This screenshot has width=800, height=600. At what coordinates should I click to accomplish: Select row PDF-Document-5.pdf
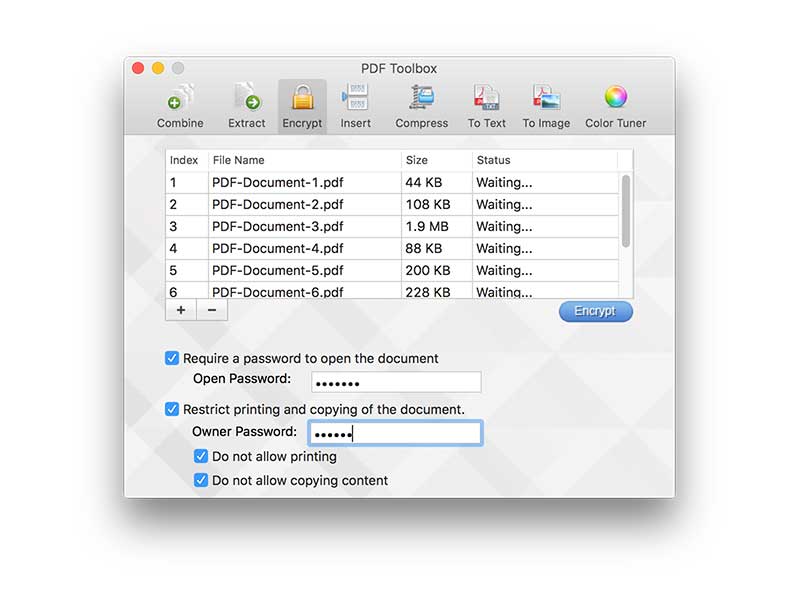click(392, 270)
